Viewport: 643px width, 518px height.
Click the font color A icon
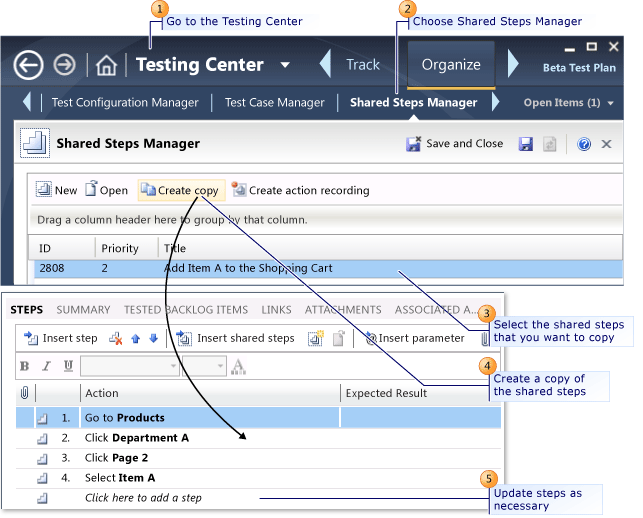pyautogui.click(x=238, y=366)
